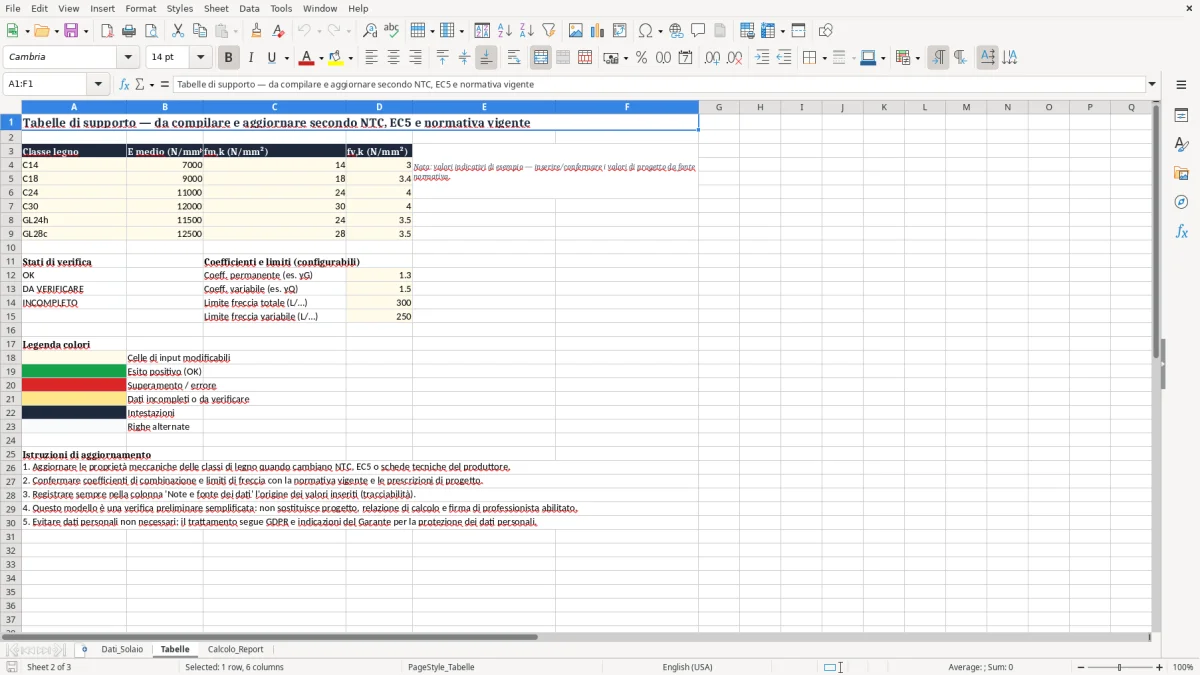Click the Select Function sigma button

[x=140, y=84]
